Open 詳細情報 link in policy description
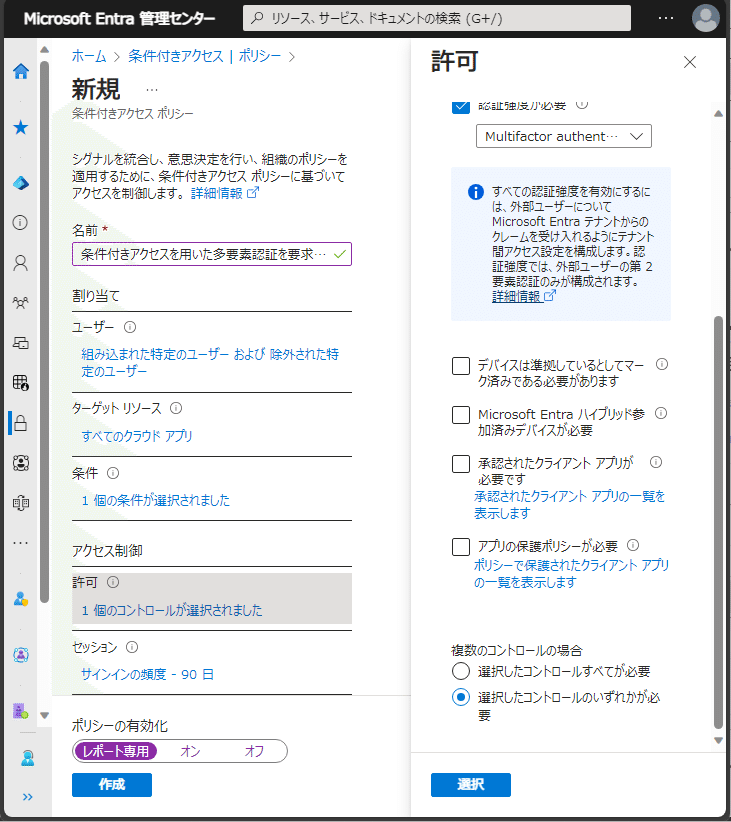This screenshot has width=731, height=822. click(x=224, y=193)
